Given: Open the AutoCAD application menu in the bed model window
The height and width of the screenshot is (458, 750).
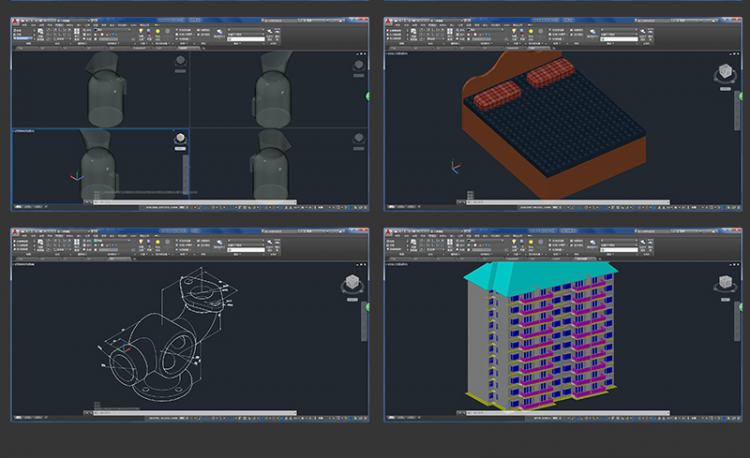Looking at the screenshot, I should click(388, 22).
